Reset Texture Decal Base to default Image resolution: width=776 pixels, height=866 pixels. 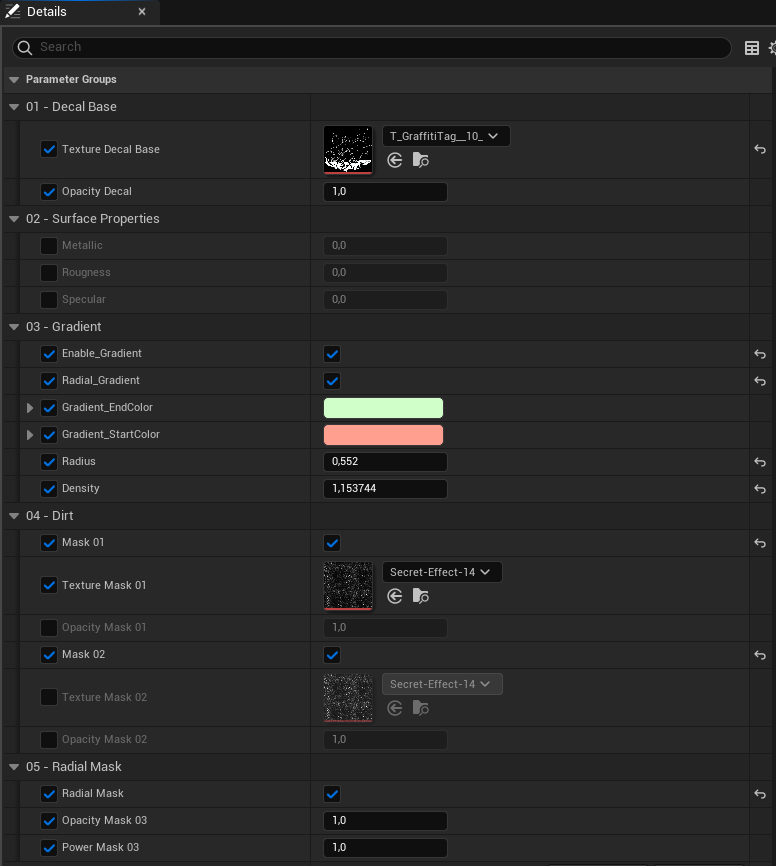click(x=760, y=149)
